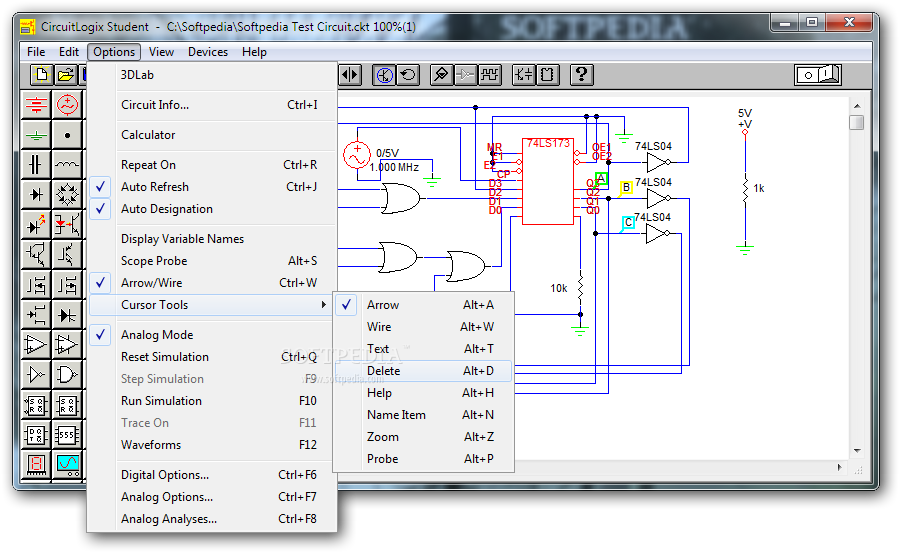Pick the 555 timer in palette
This screenshot has width=900, height=553.
67,435
